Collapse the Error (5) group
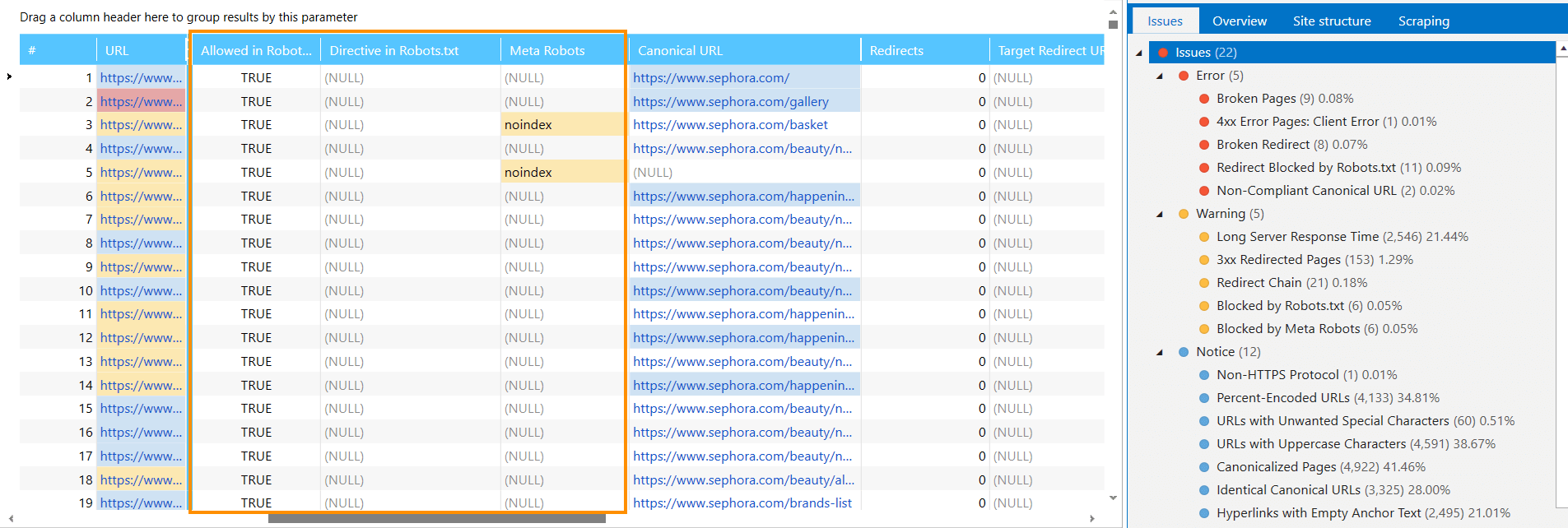This screenshot has width=1568, height=528. 1160,76
